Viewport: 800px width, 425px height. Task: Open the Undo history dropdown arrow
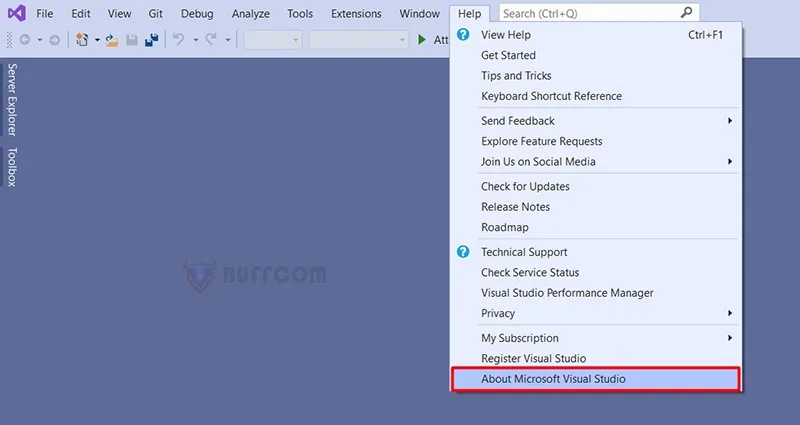tap(195, 40)
